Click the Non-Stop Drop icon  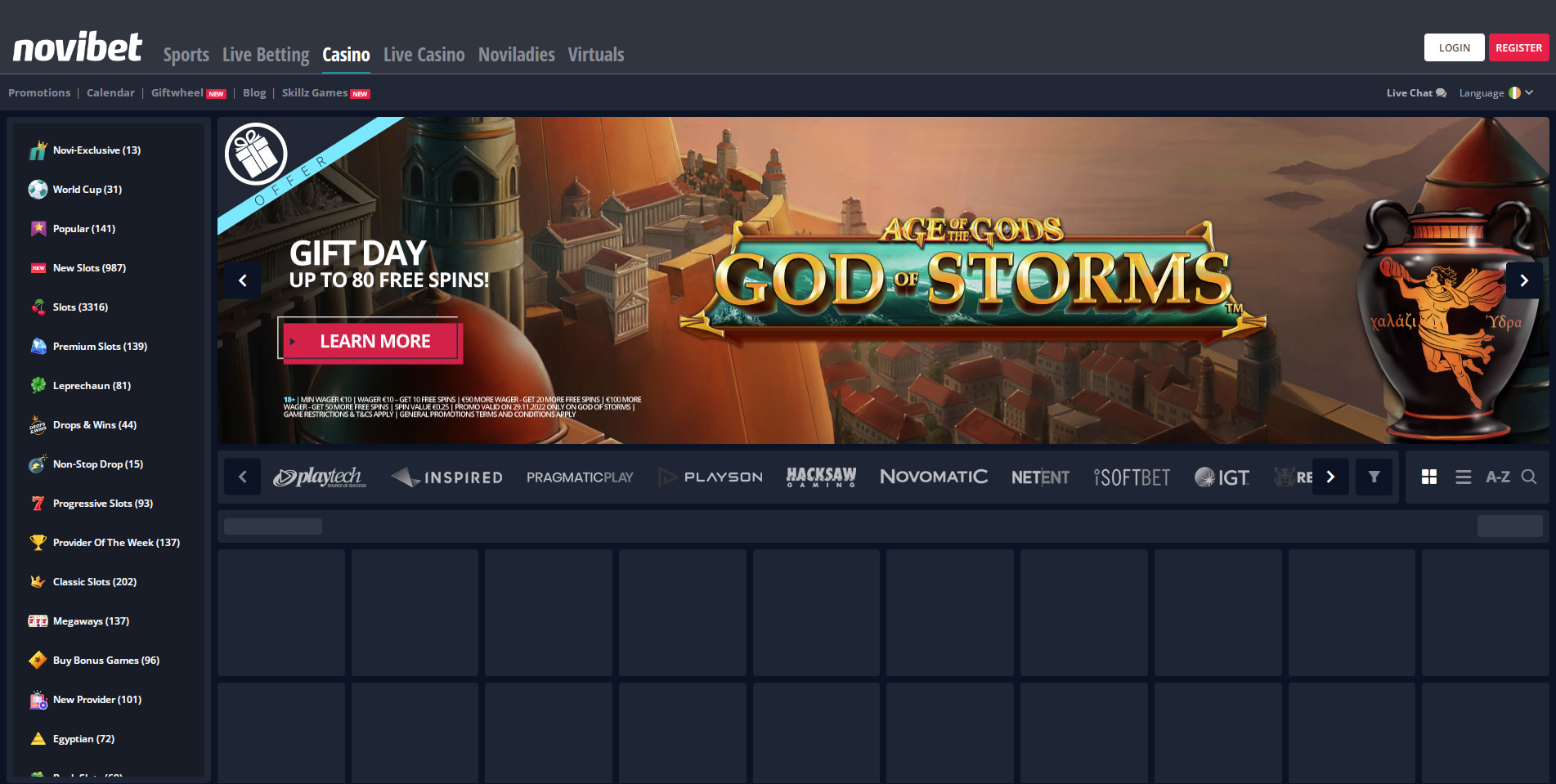pyautogui.click(x=38, y=464)
